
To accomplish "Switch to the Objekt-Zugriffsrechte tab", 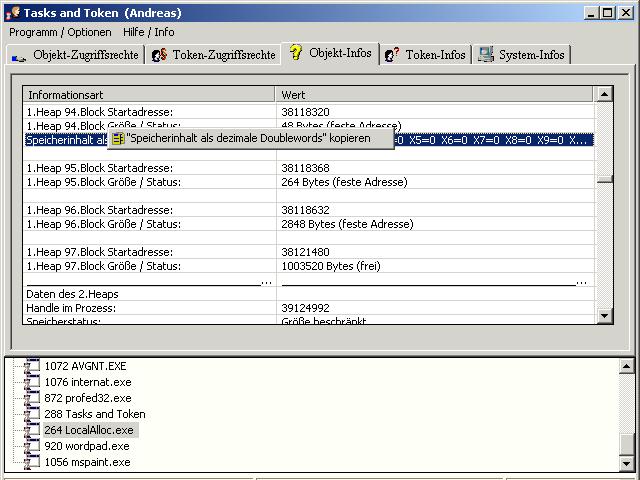I will [x=75, y=55].
